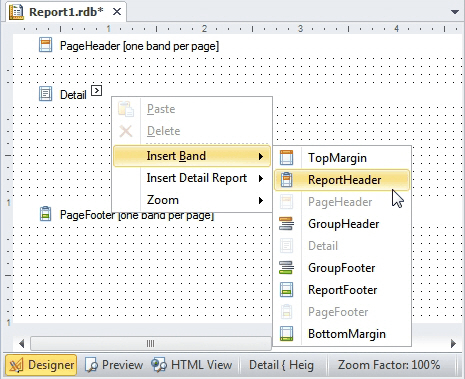Image resolution: width=465 pixels, height=379 pixels.
Task: Click the HTML View globe icon
Action: point(159,365)
